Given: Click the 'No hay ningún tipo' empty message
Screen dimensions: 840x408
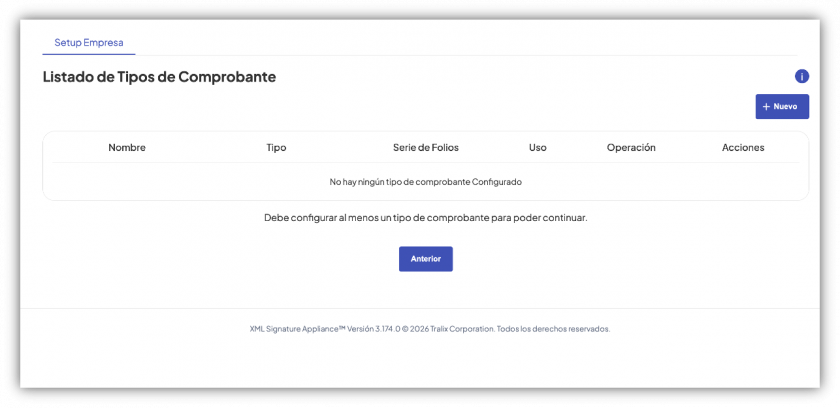Looking at the screenshot, I should pos(426,182).
